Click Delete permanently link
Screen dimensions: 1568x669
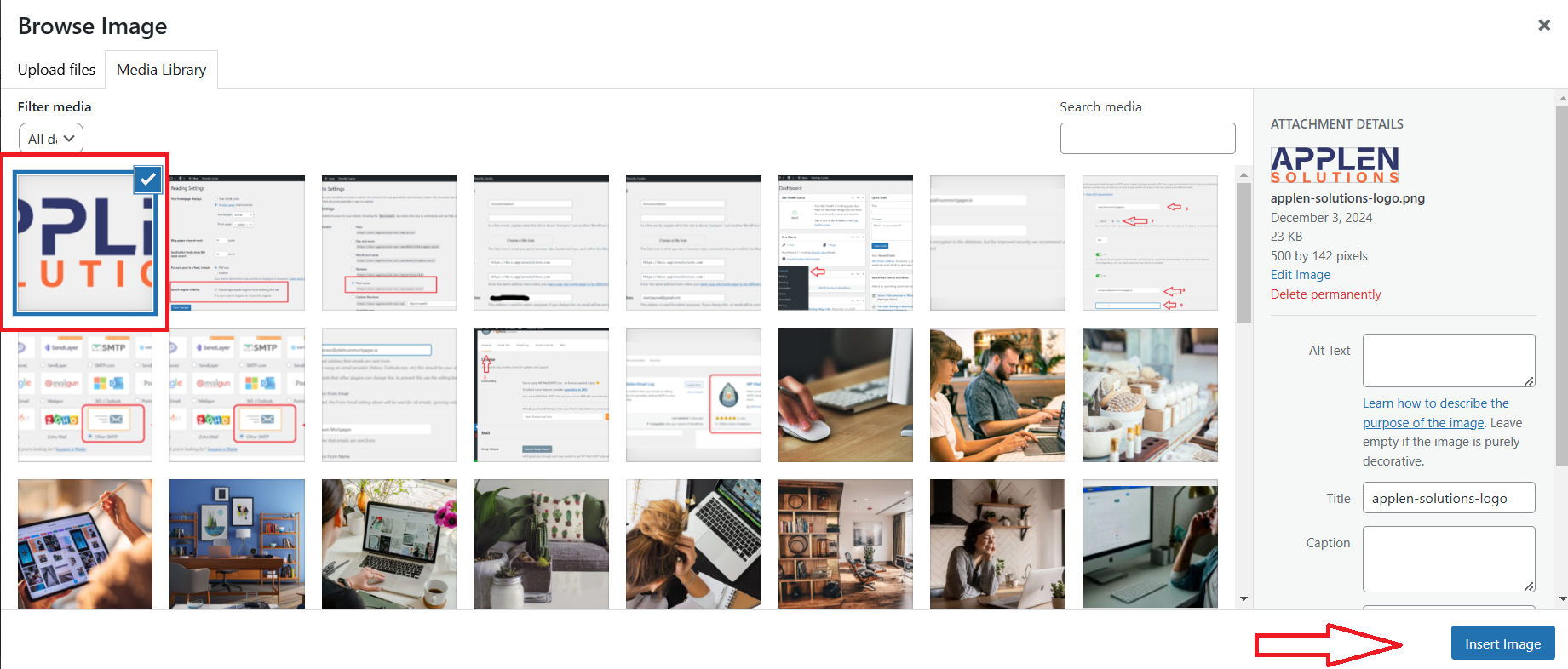(1325, 294)
